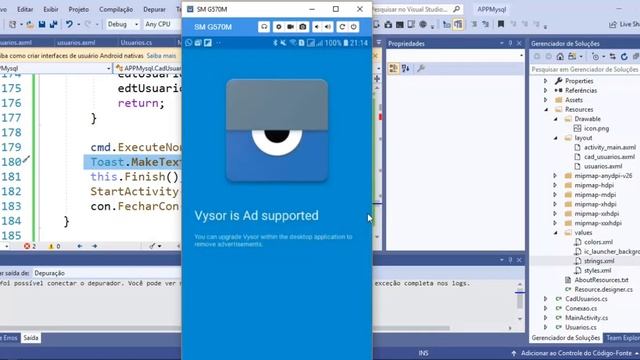Collapse the Resources folder

click(546, 109)
